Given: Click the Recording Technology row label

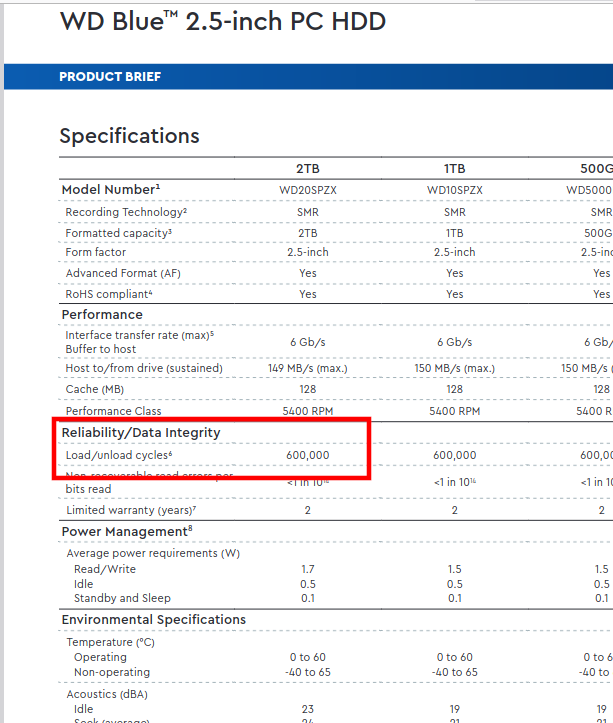Looking at the screenshot, I should (126, 212).
